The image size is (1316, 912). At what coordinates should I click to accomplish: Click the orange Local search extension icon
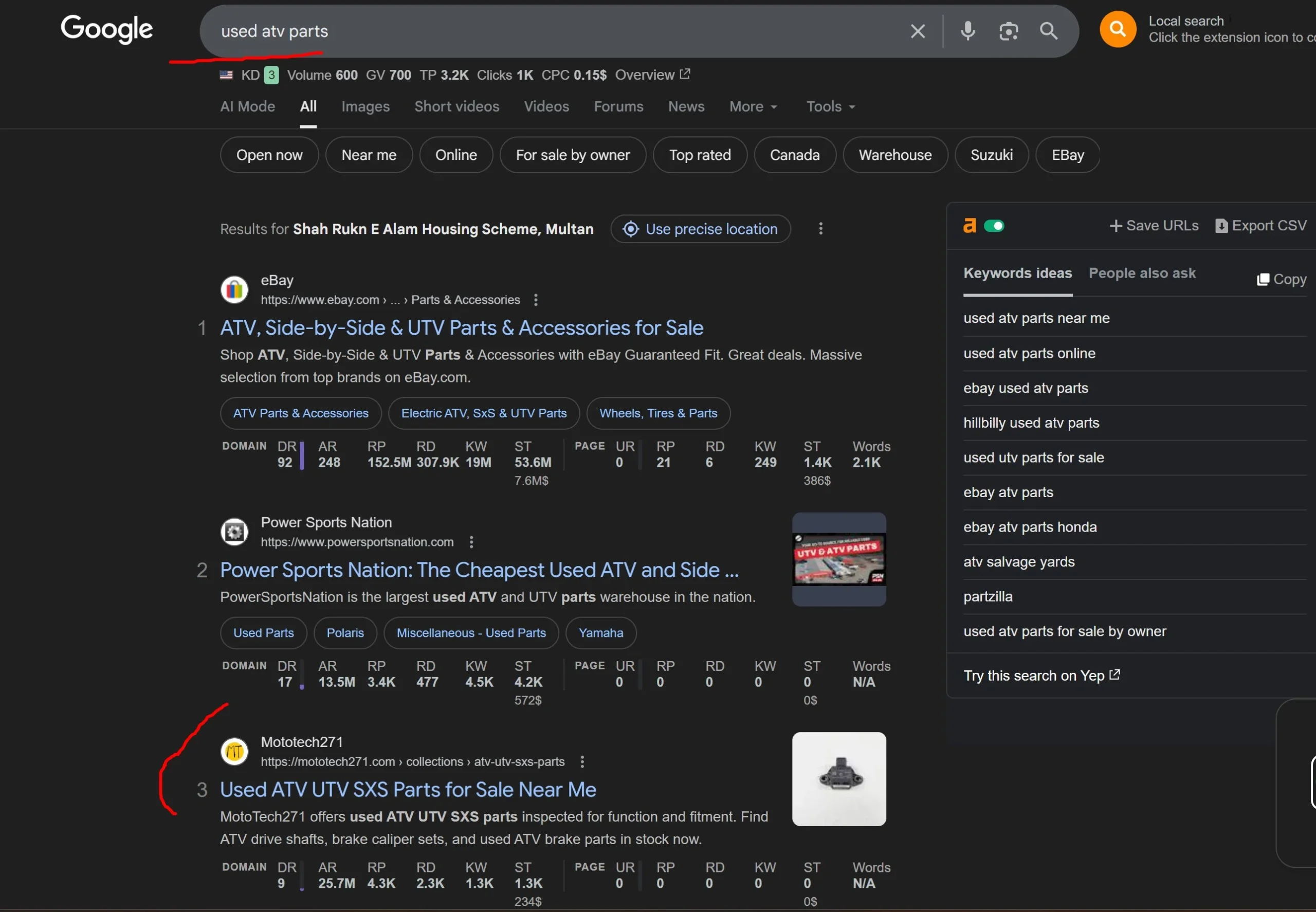pyautogui.click(x=1117, y=29)
